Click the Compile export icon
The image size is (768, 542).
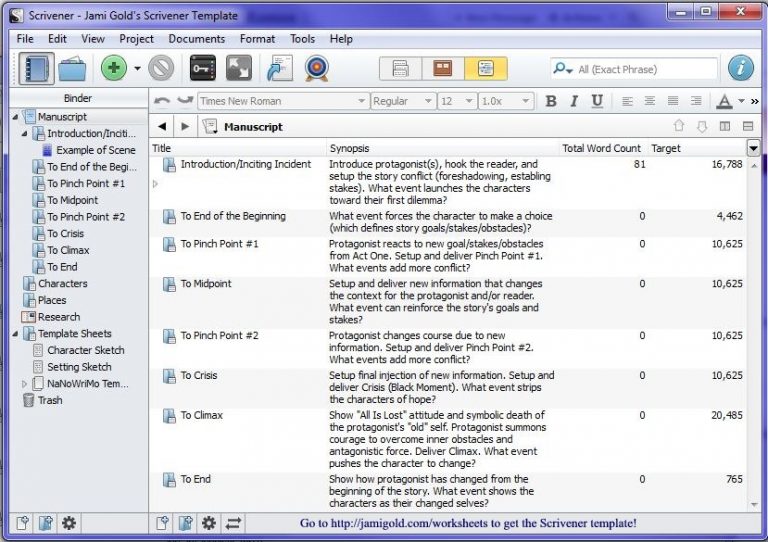[280, 68]
